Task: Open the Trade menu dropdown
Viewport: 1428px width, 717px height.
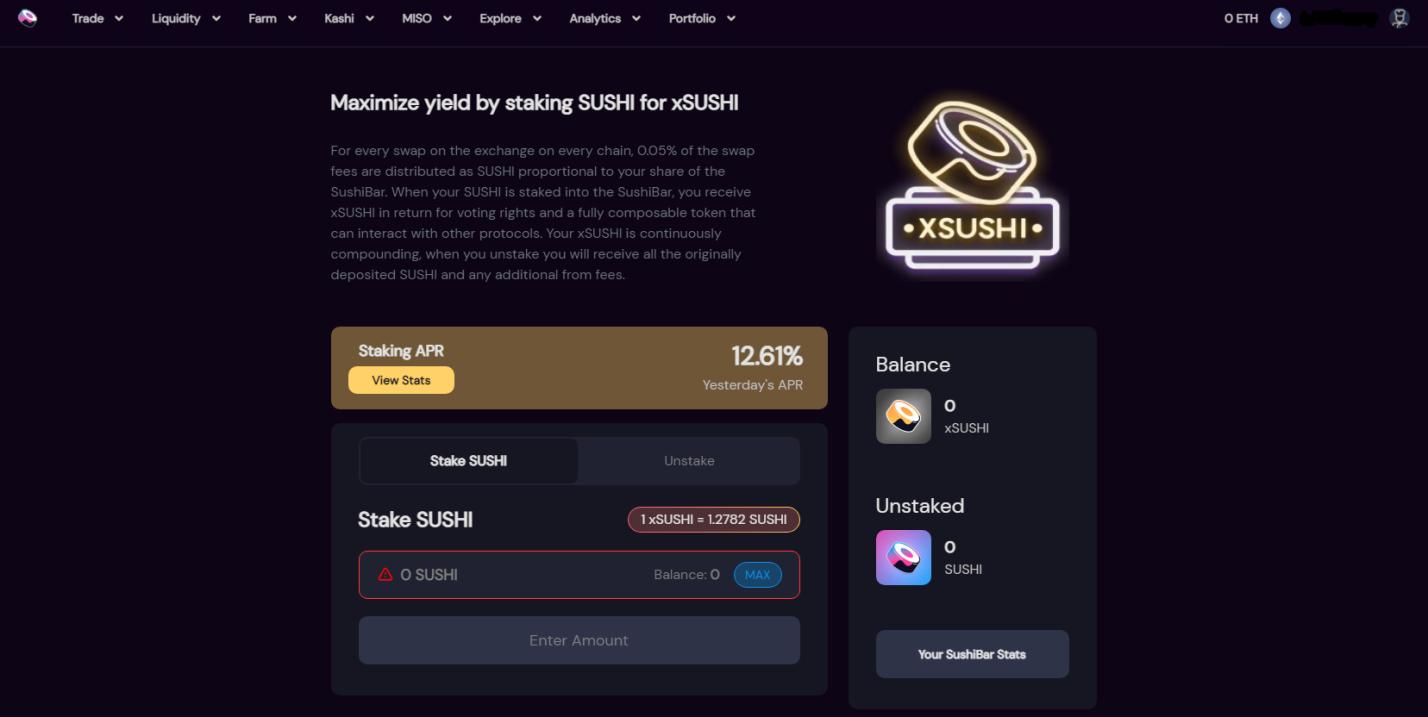Action: (95, 18)
